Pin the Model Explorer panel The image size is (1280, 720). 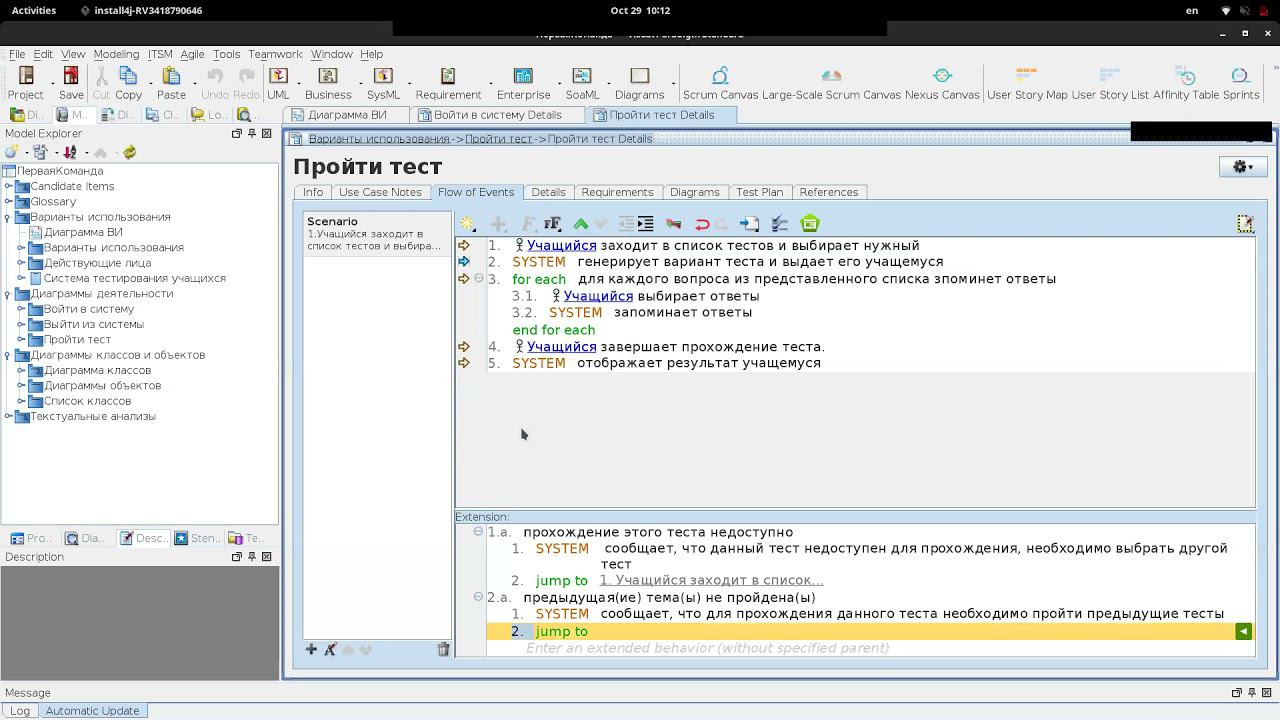coord(252,133)
